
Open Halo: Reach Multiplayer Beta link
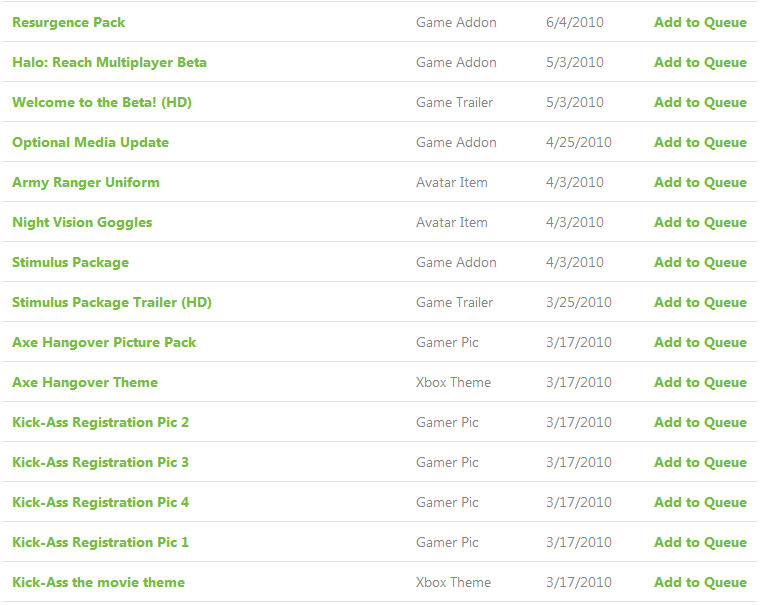coord(109,62)
